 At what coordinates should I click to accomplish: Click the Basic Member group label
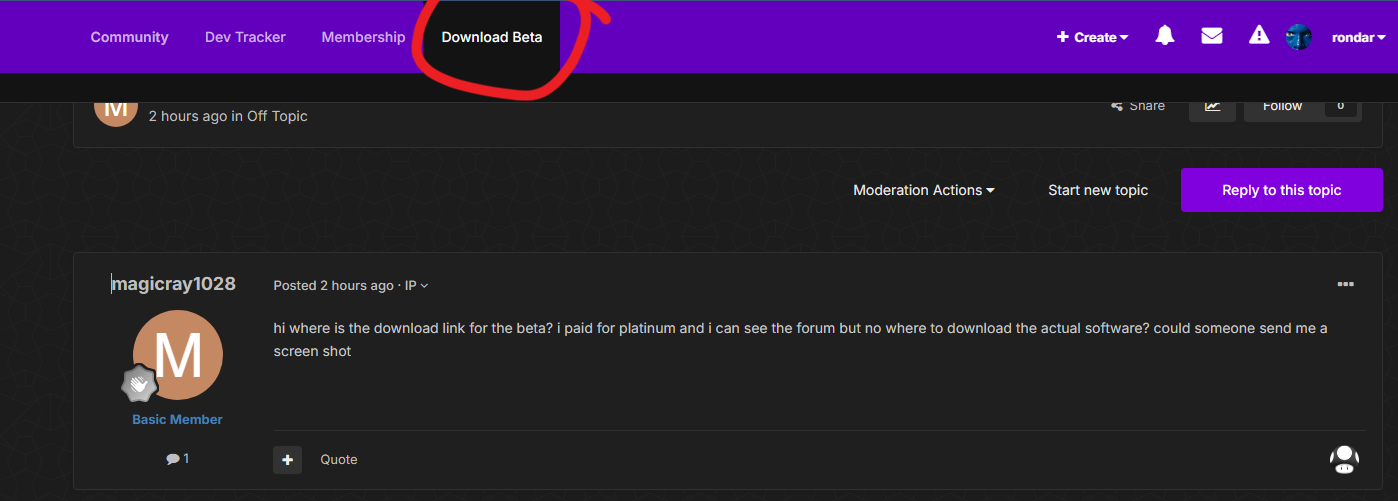(x=178, y=419)
